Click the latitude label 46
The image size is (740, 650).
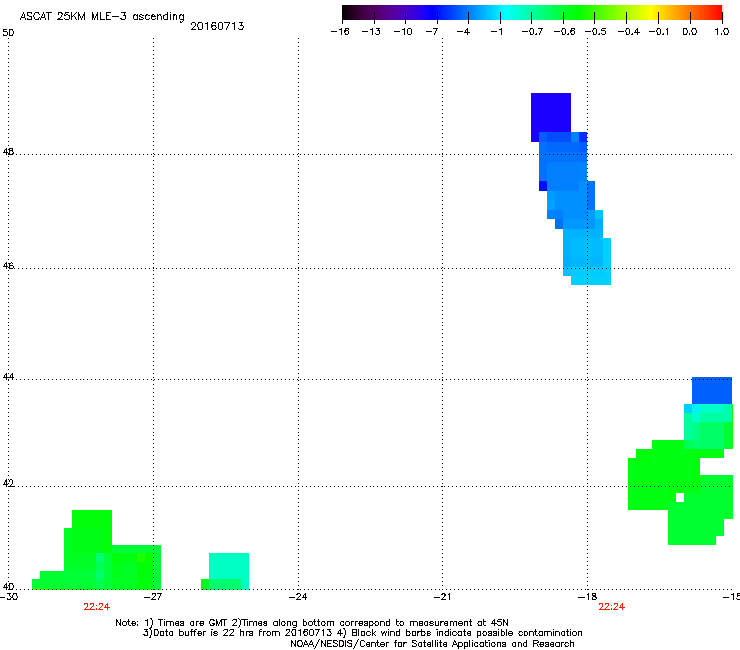tap(8, 266)
